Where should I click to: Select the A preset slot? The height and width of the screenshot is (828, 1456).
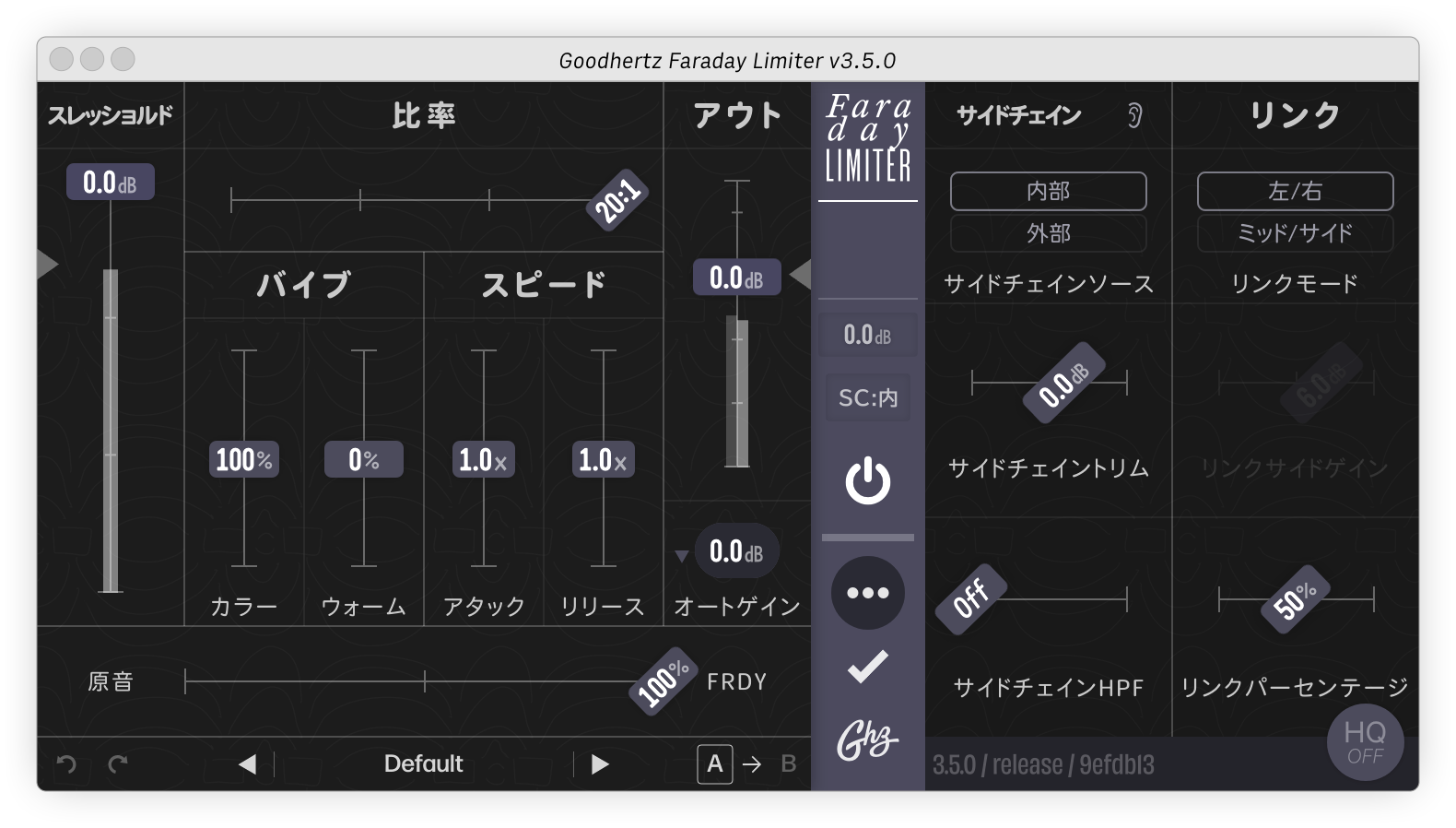click(x=714, y=764)
